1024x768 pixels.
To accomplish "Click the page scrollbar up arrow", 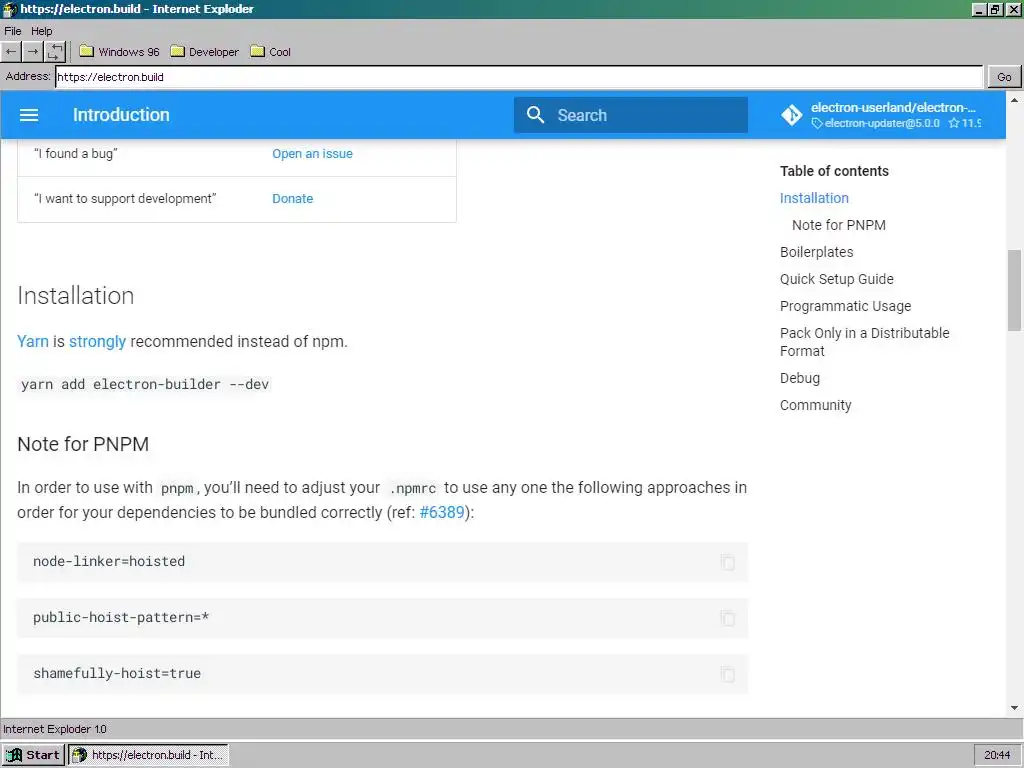I will click(1014, 100).
